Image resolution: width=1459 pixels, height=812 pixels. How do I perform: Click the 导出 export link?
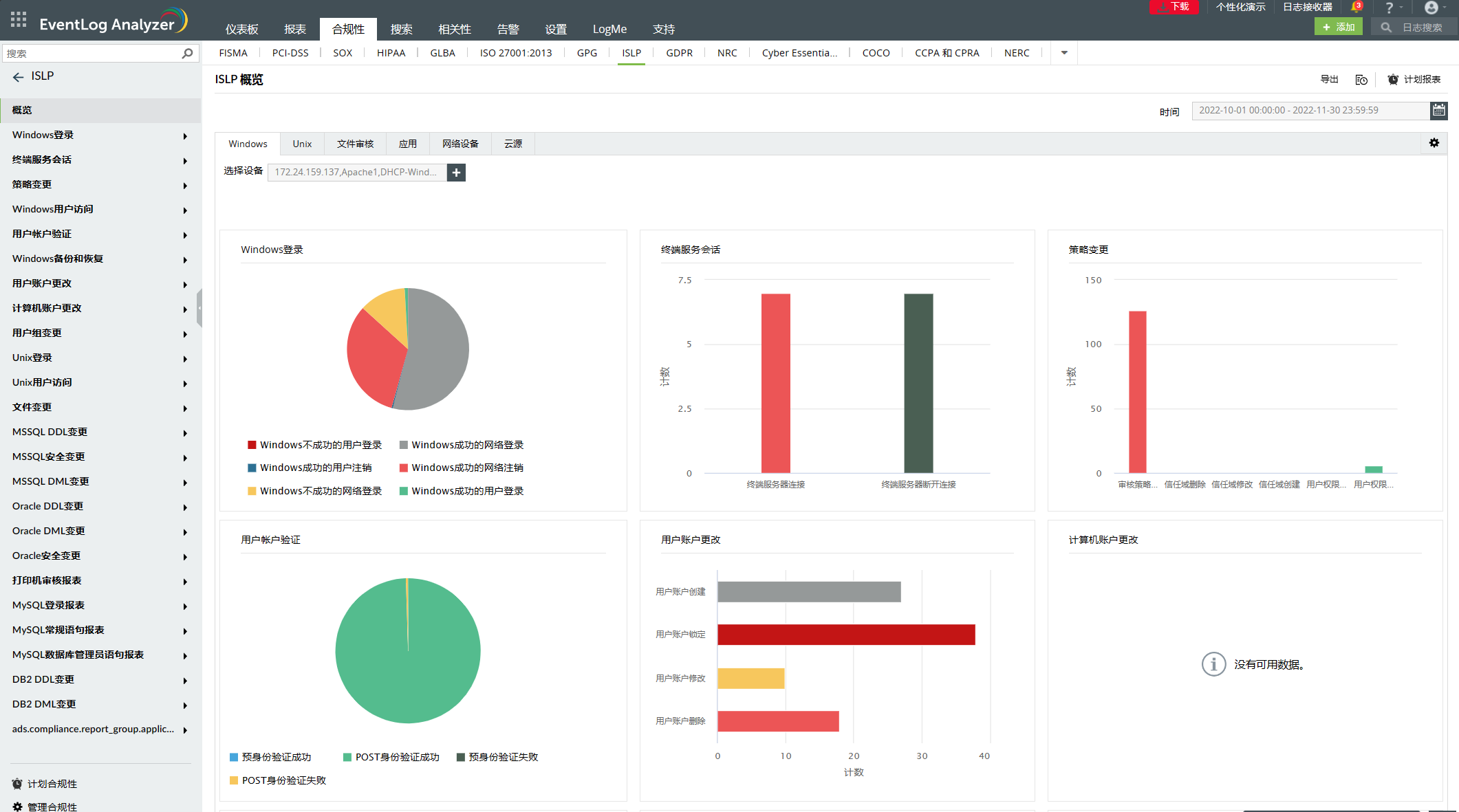click(x=1329, y=80)
